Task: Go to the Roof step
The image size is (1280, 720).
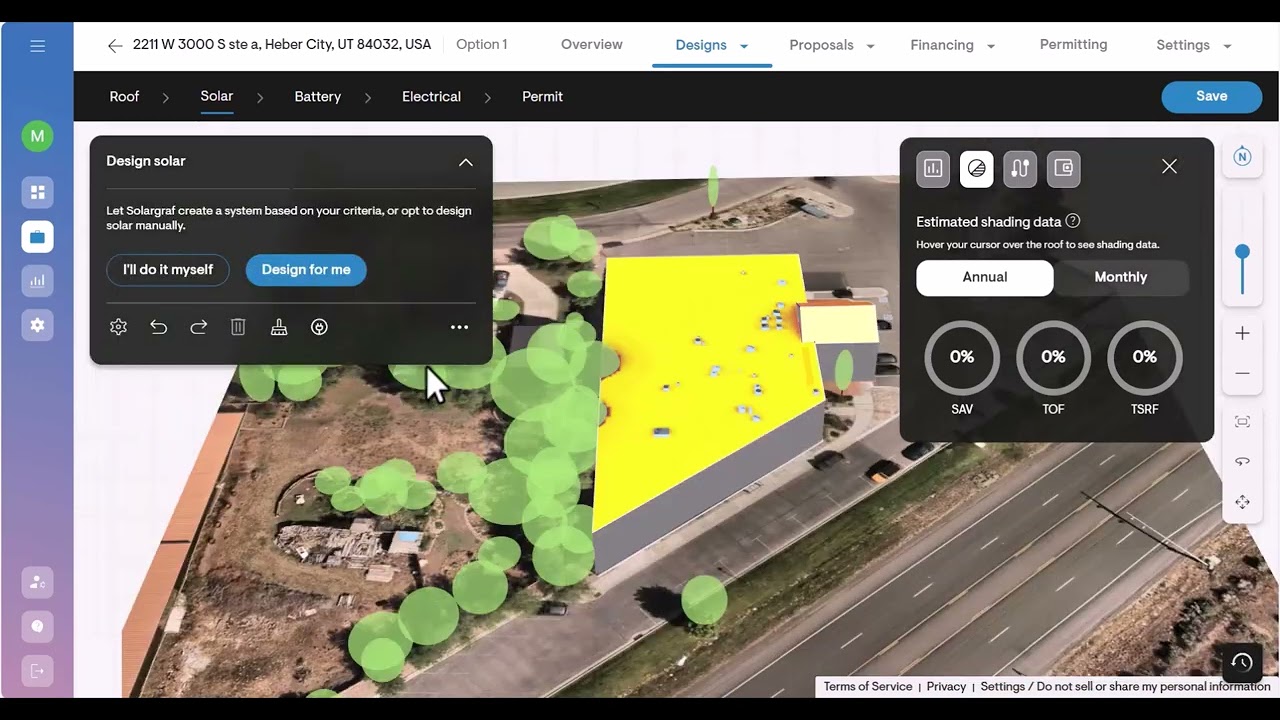Action: tap(124, 97)
